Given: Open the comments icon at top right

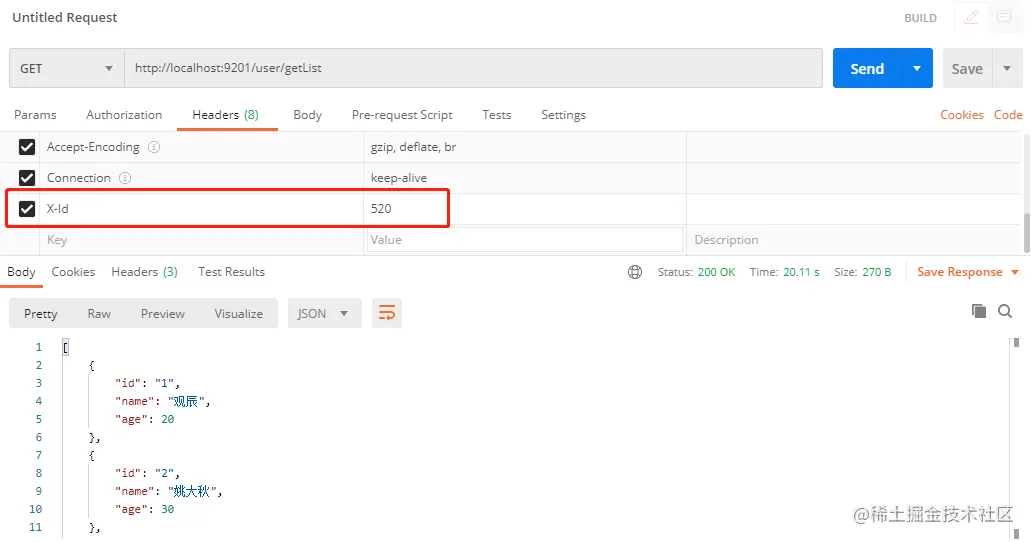Looking at the screenshot, I should (1003, 18).
